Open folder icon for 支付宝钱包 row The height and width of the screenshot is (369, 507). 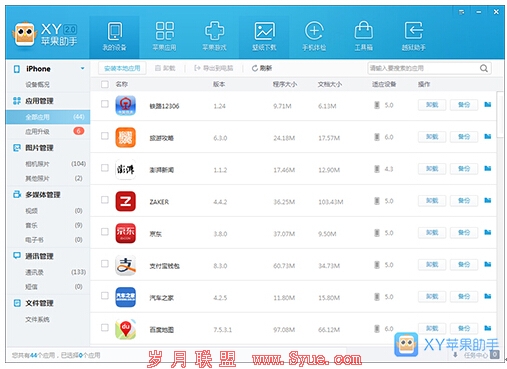click(487, 264)
